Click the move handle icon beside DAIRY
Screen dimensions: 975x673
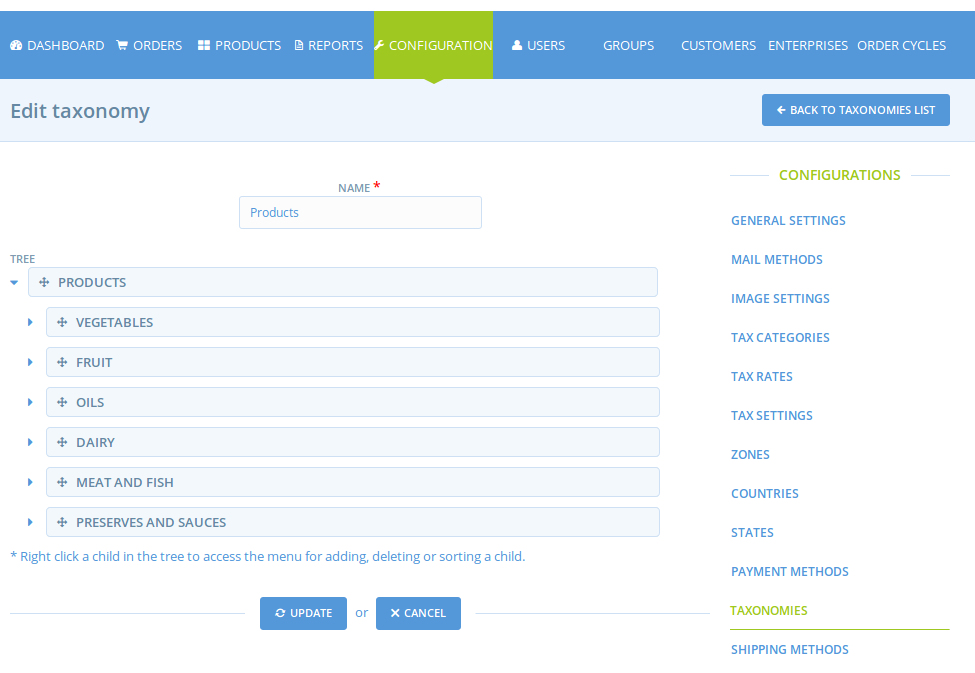[x=62, y=442]
